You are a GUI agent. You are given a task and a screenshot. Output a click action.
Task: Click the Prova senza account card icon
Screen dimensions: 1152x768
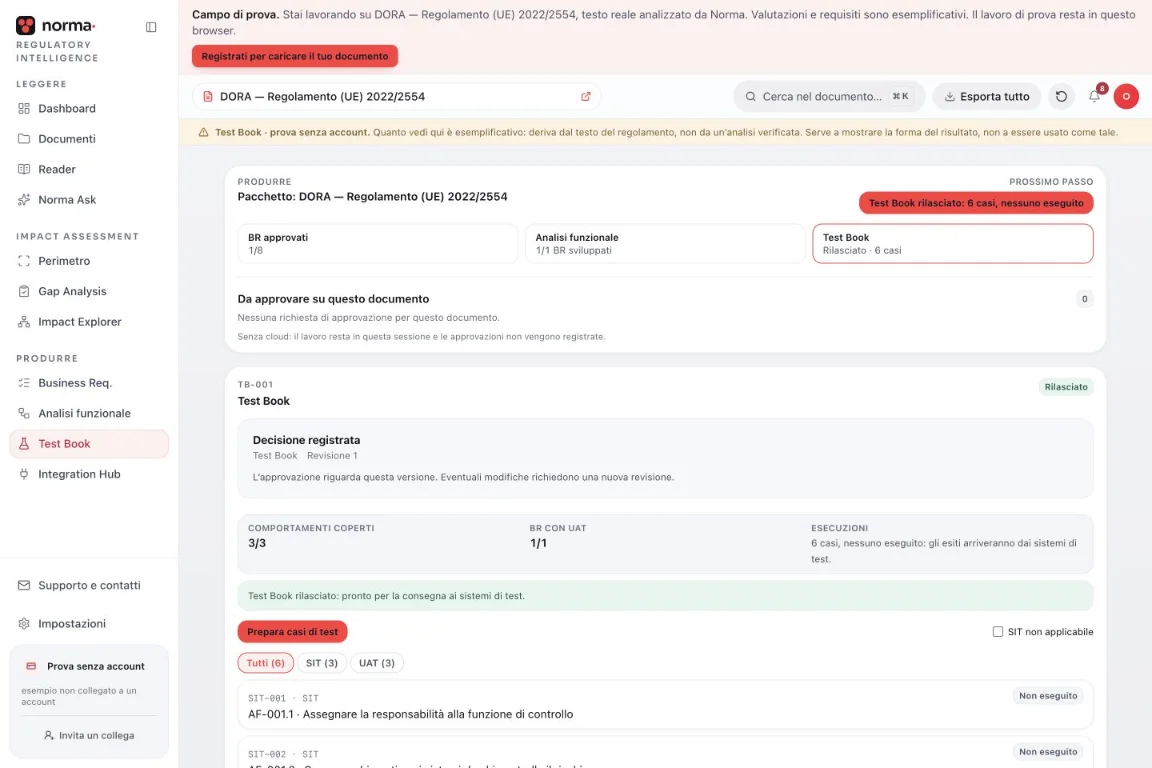pos(31,667)
